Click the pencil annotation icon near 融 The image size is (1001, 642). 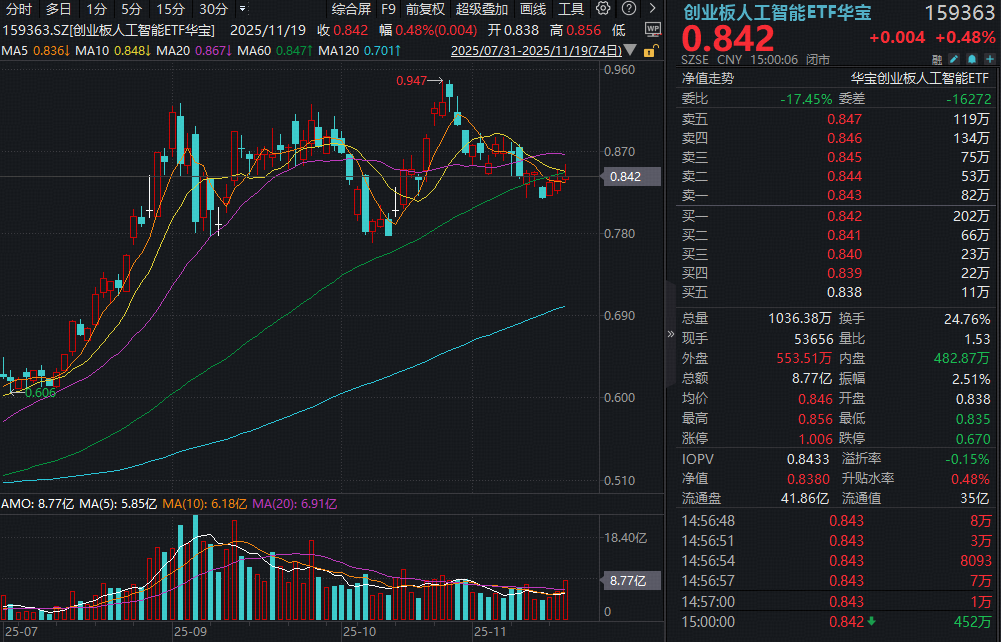point(953,59)
